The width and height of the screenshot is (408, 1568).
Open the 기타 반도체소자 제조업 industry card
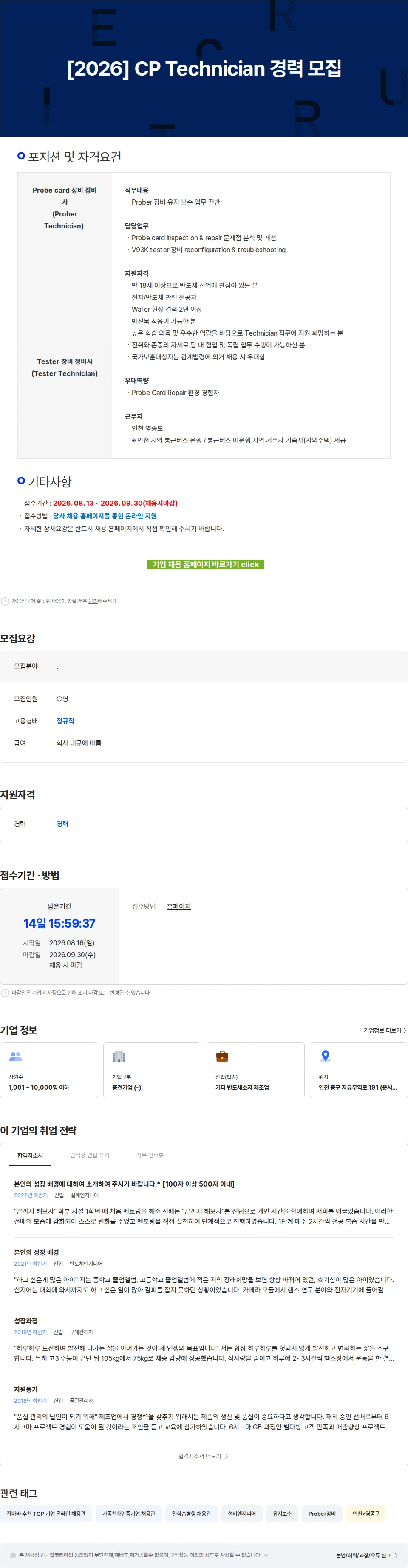click(255, 1071)
